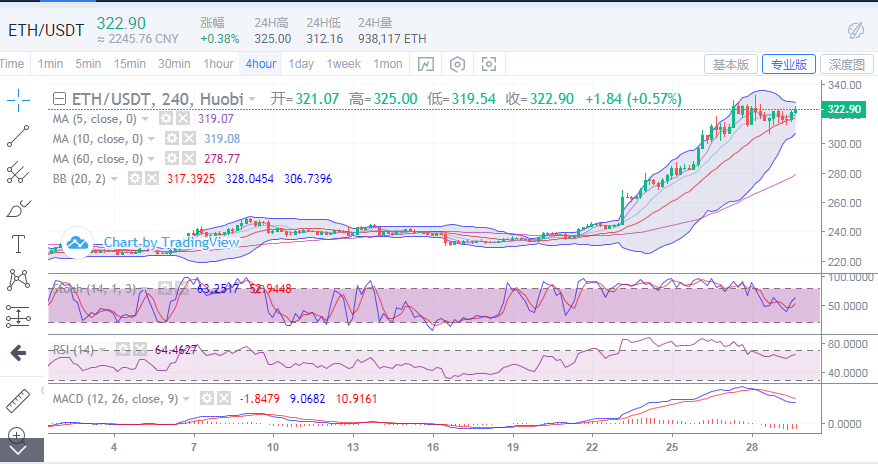The height and width of the screenshot is (464, 878).
Task: Select the 15min interval tab
Action: [x=129, y=64]
